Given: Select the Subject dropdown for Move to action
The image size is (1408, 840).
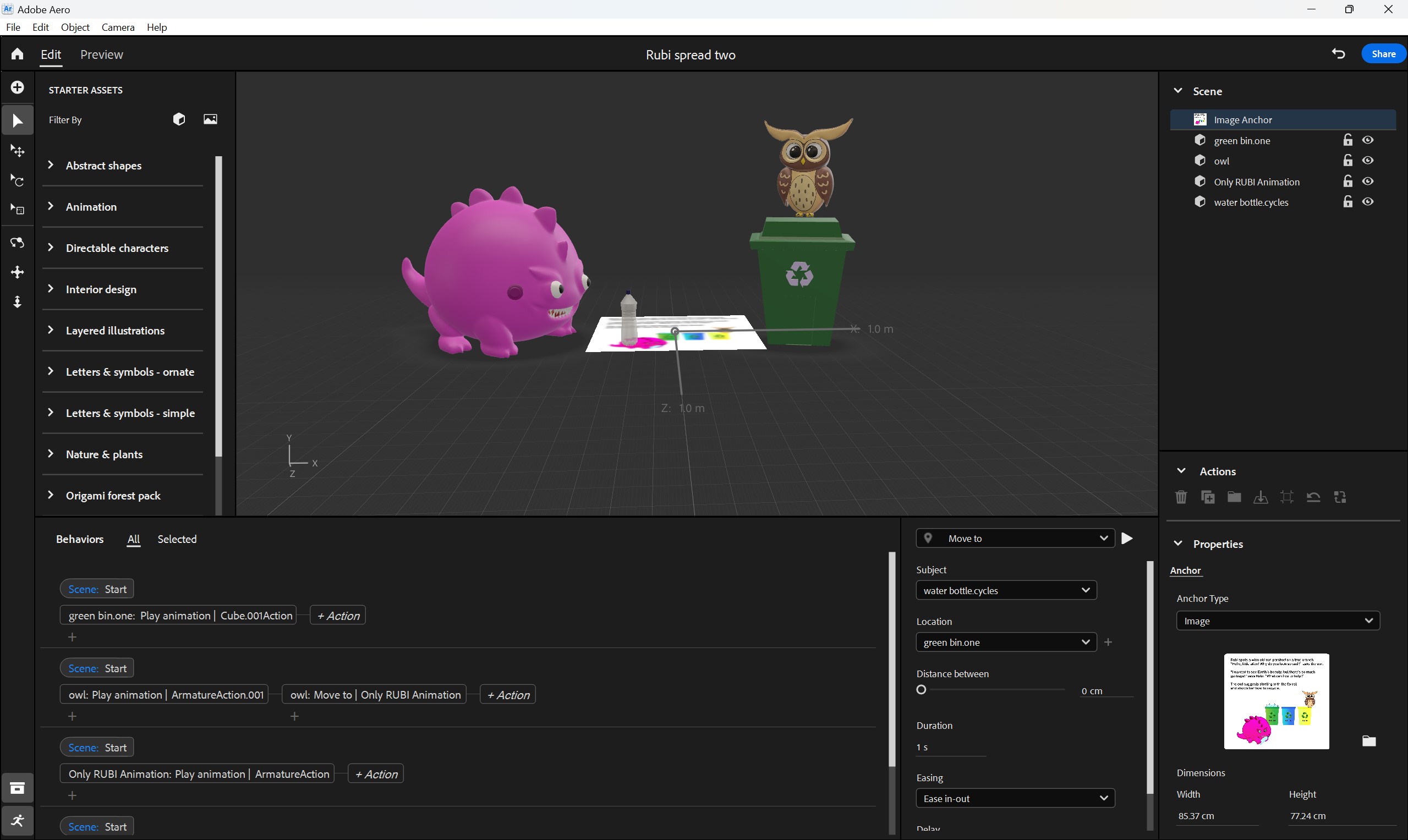Looking at the screenshot, I should coord(1004,590).
